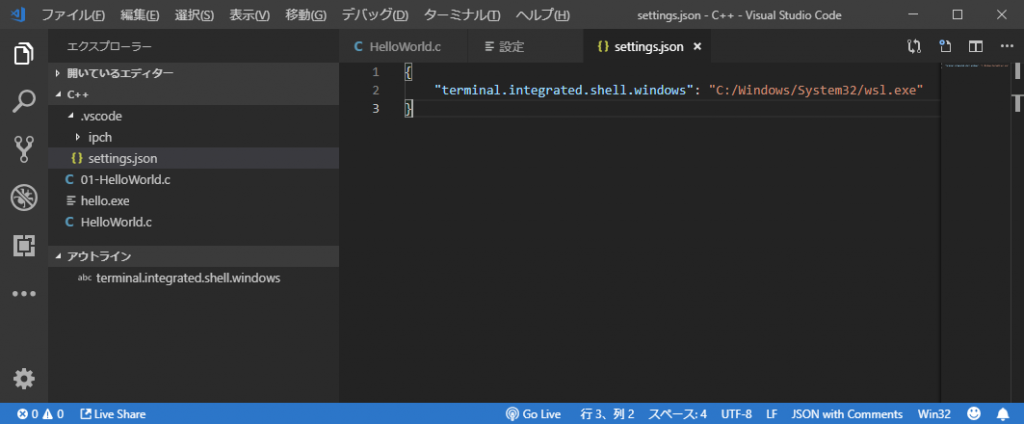Viewport: 1024px width, 424px height.
Task: Switch to the 設定 tab
Action: (x=526, y=46)
